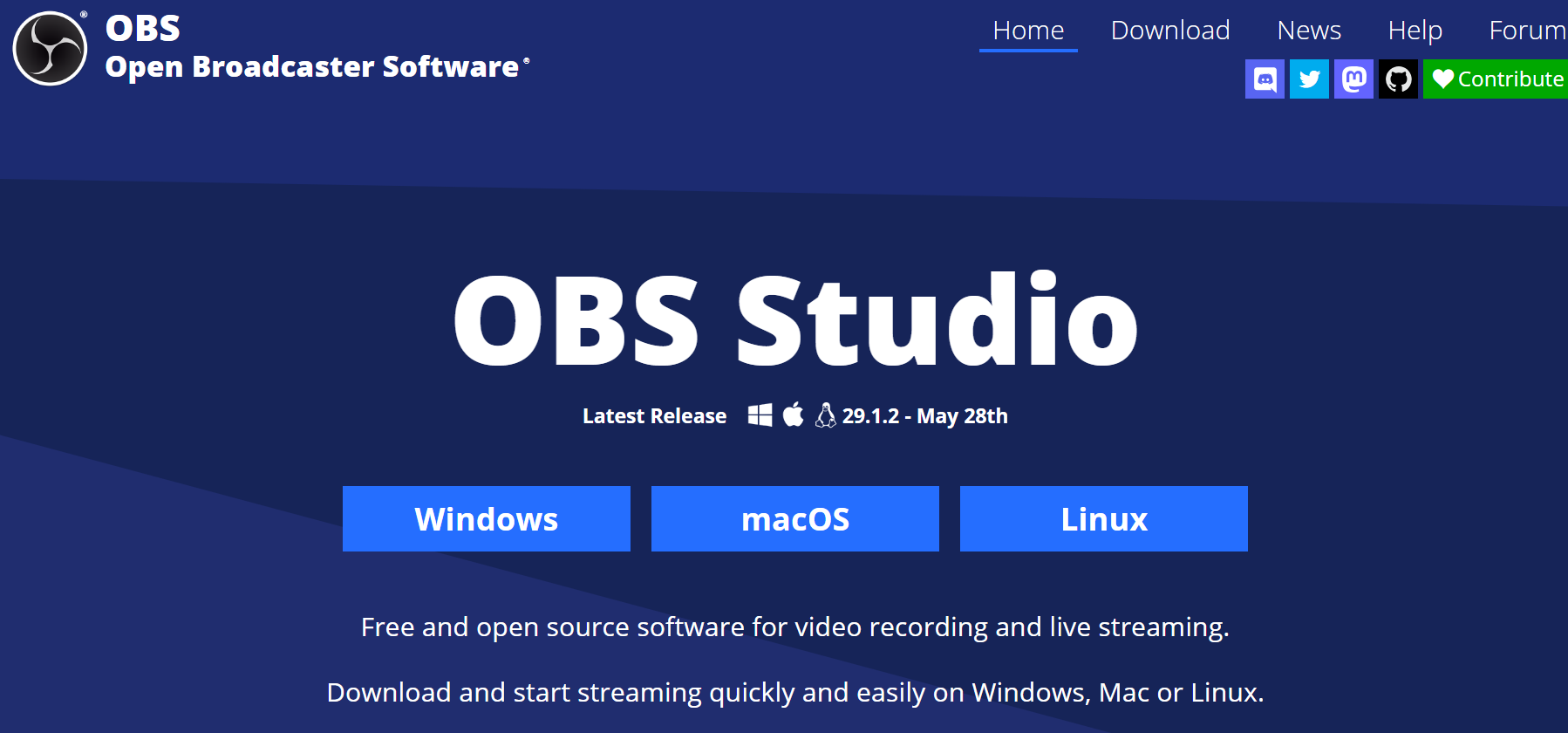
Task: Click the Apple logo next to Latest Release
Action: [x=793, y=414]
